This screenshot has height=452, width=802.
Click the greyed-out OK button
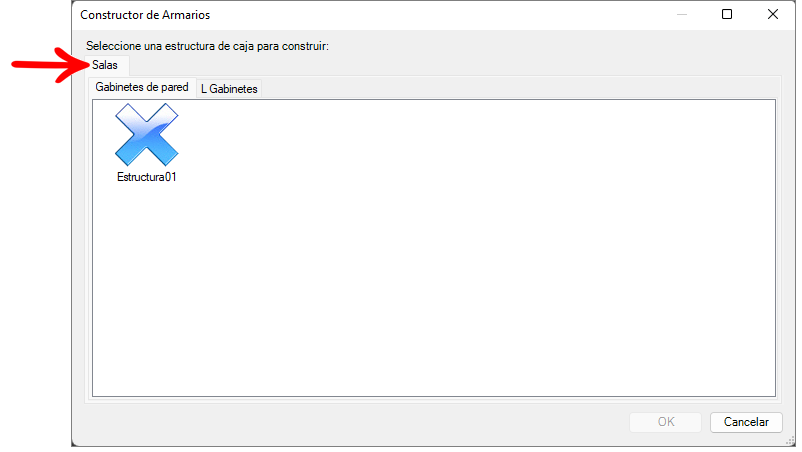pyautogui.click(x=665, y=422)
